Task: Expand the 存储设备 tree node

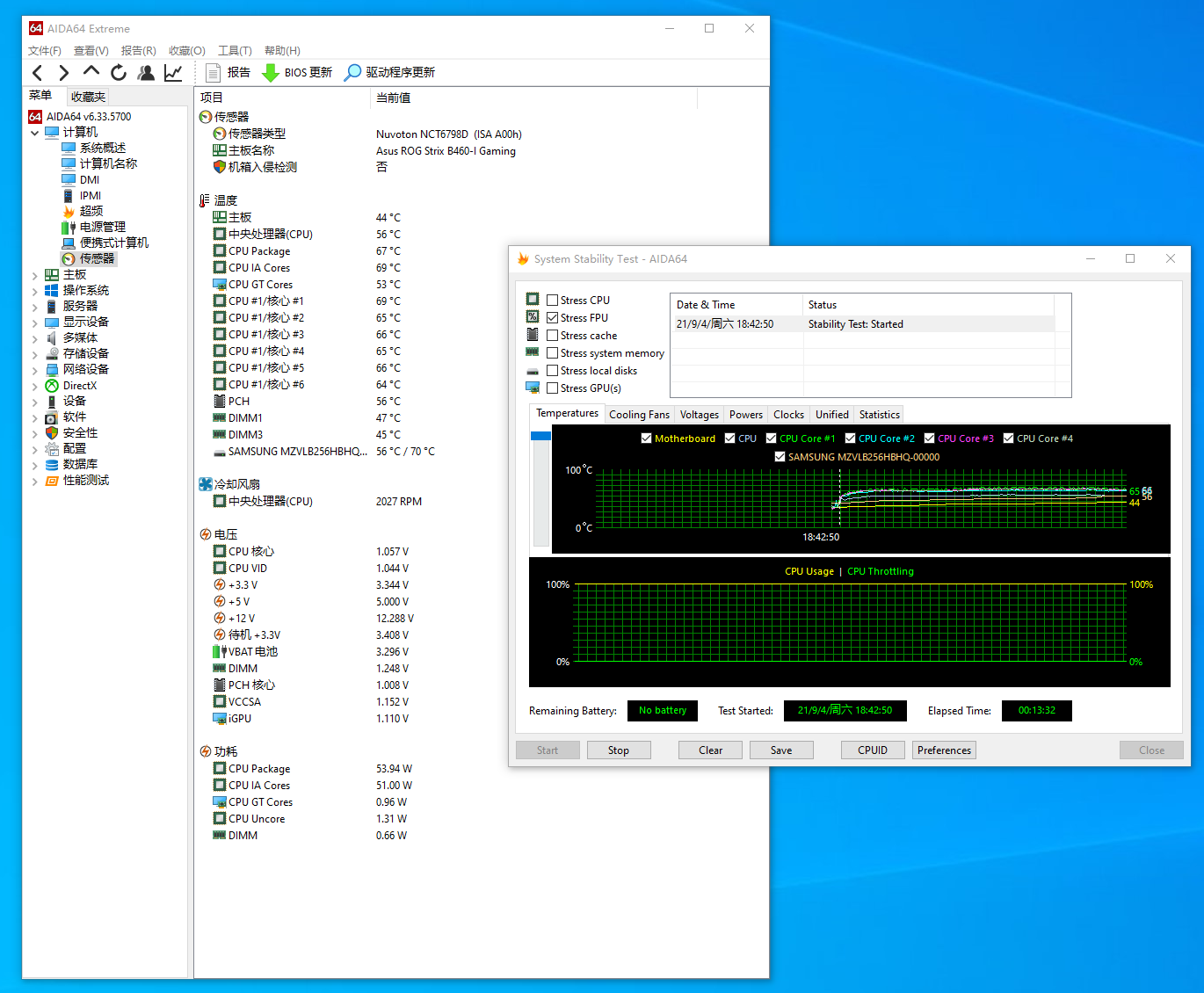Action: pos(35,354)
